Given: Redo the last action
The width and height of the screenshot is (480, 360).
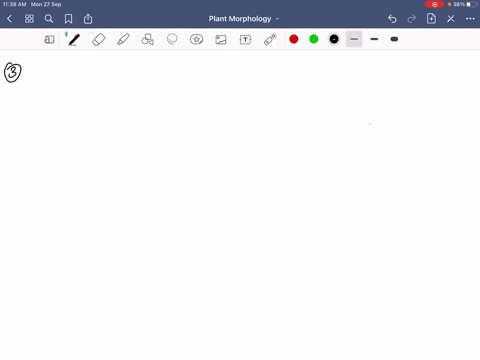Looking at the screenshot, I should click(x=412, y=19).
